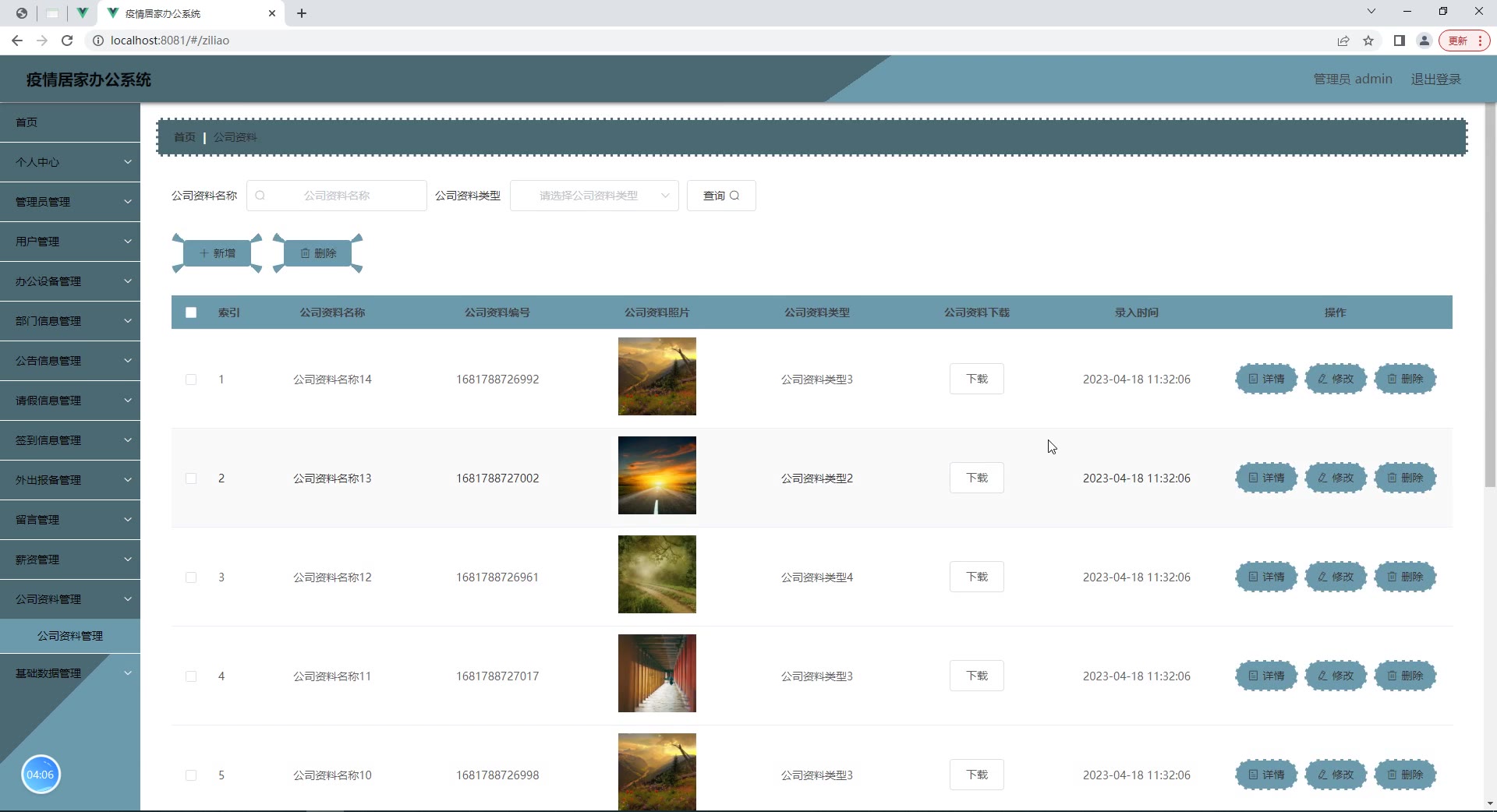
Task: Click 下载 for 公司资料名称14
Action: (977, 379)
